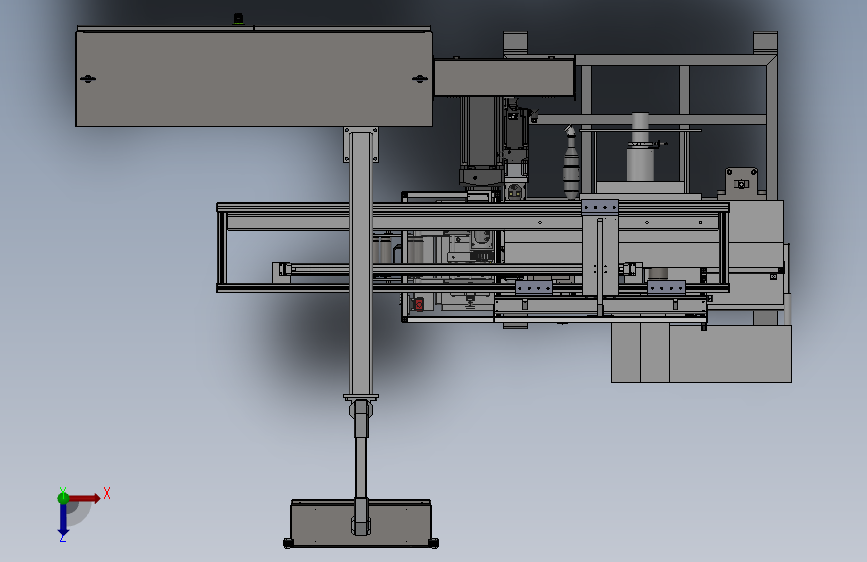Select the bottle-shaped part in the machine
The height and width of the screenshot is (562, 867).
(x=571, y=163)
